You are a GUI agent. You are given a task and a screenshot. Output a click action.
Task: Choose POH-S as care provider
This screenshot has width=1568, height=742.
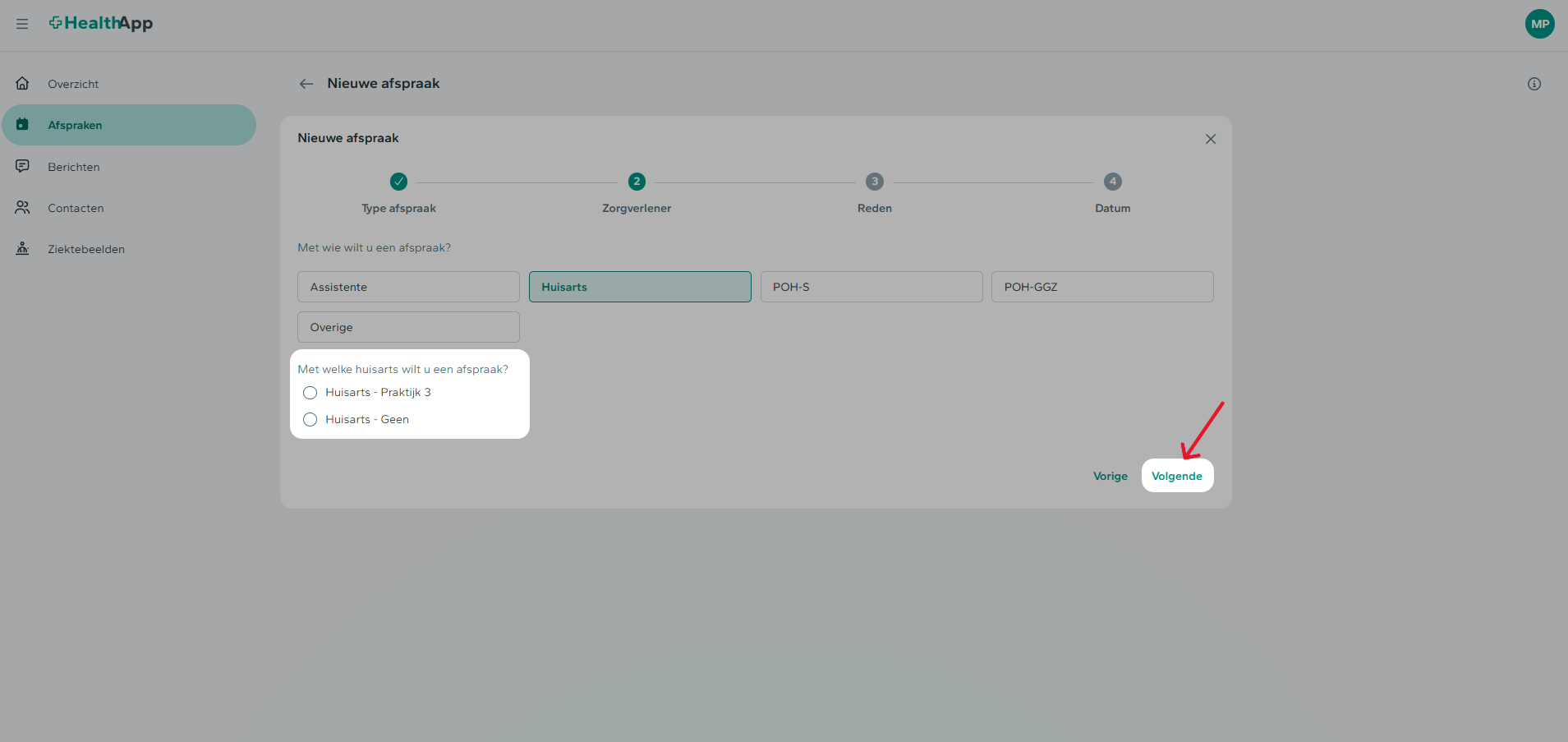(x=871, y=287)
